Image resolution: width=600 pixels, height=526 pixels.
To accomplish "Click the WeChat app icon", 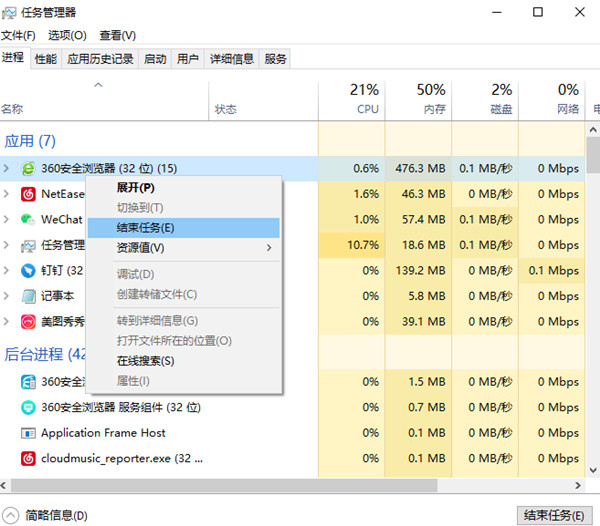I will [28, 219].
